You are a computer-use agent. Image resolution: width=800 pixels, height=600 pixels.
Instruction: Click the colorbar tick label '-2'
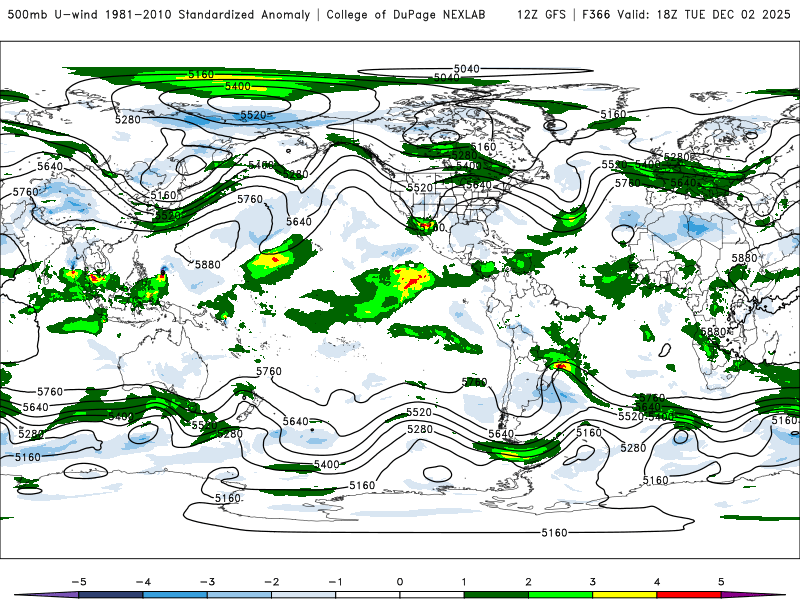pos(271,582)
